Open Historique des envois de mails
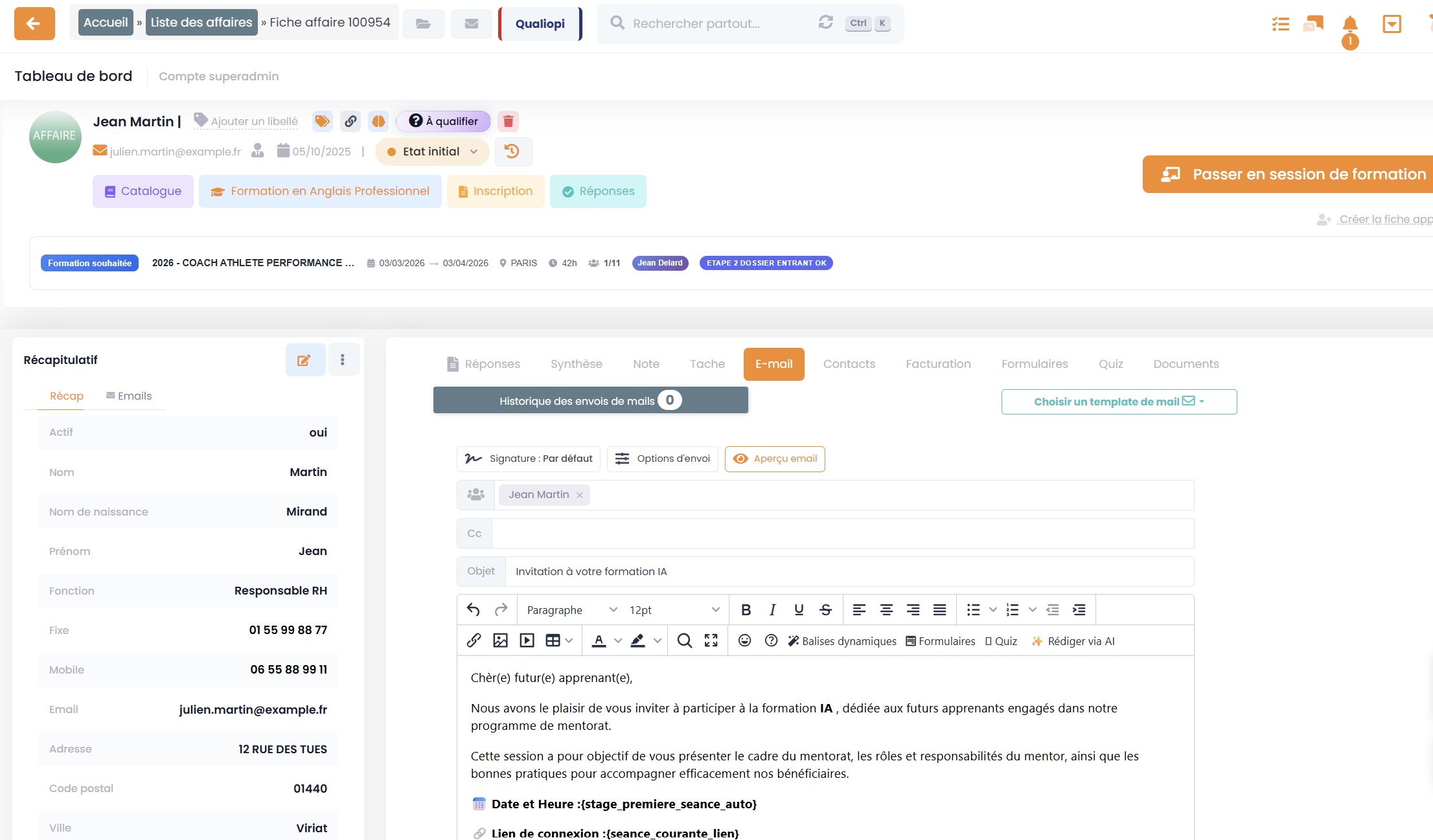The height and width of the screenshot is (840, 1433). pos(590,401)
